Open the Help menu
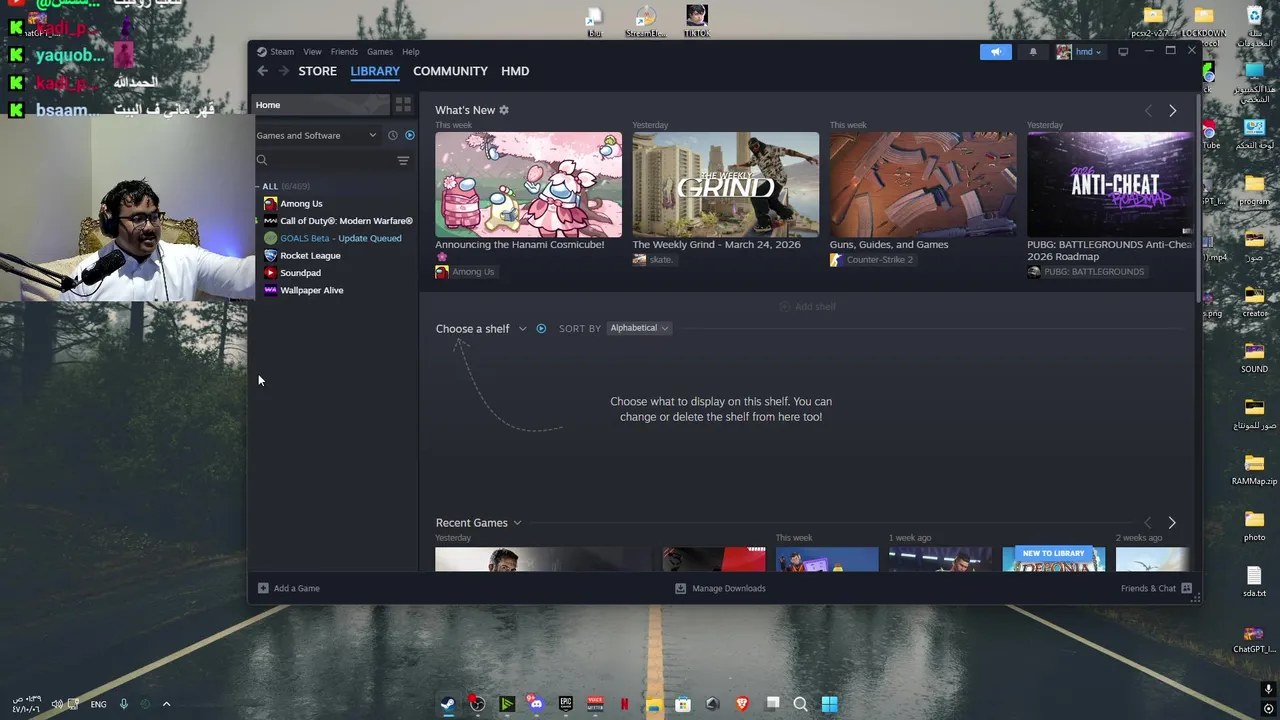The width and height of the screenshot is (1280, 720). [x=411, y=52]
